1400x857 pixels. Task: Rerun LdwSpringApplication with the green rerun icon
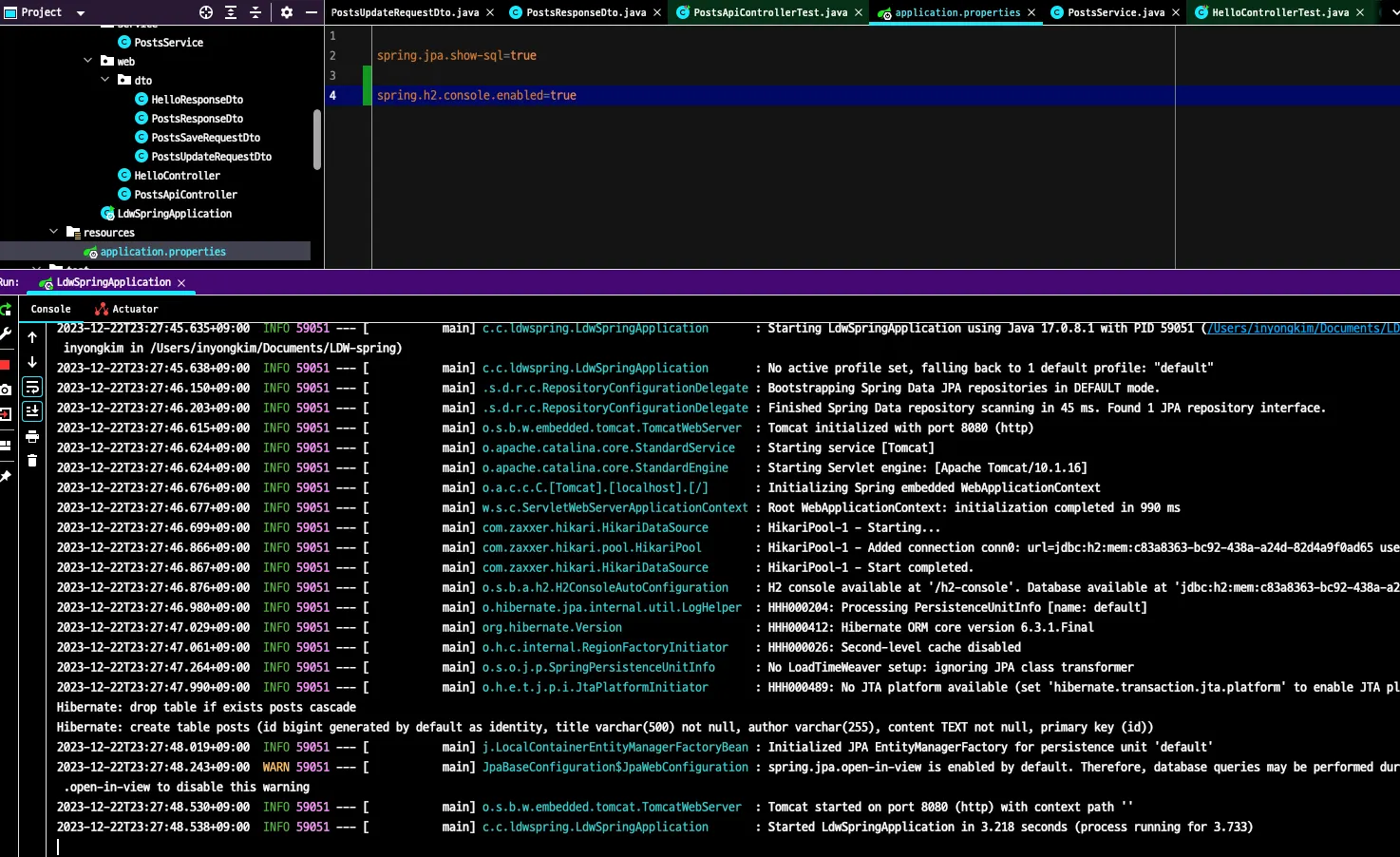click(x=6, y=309)
